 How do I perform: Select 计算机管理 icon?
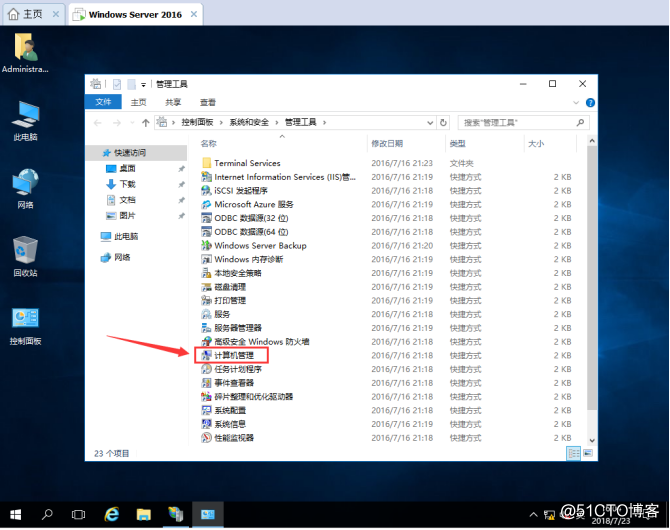coord(206,355)
